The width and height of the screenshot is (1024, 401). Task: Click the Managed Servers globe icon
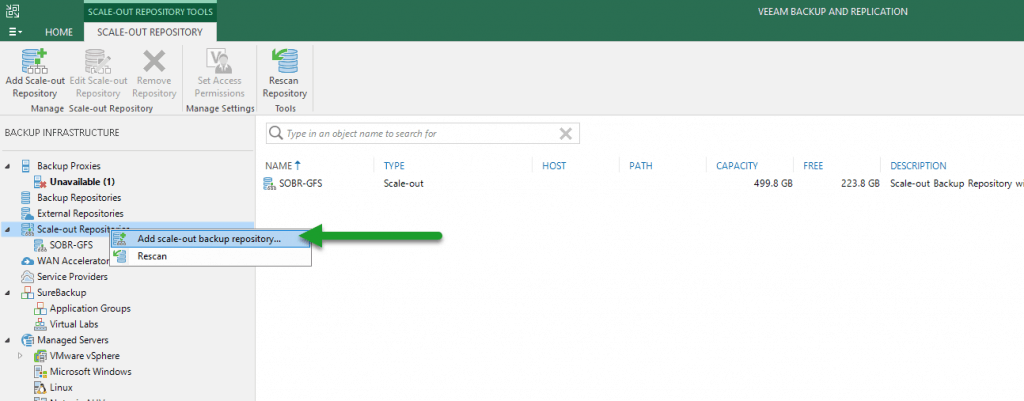pyautogui.click(x=27, y=340)
